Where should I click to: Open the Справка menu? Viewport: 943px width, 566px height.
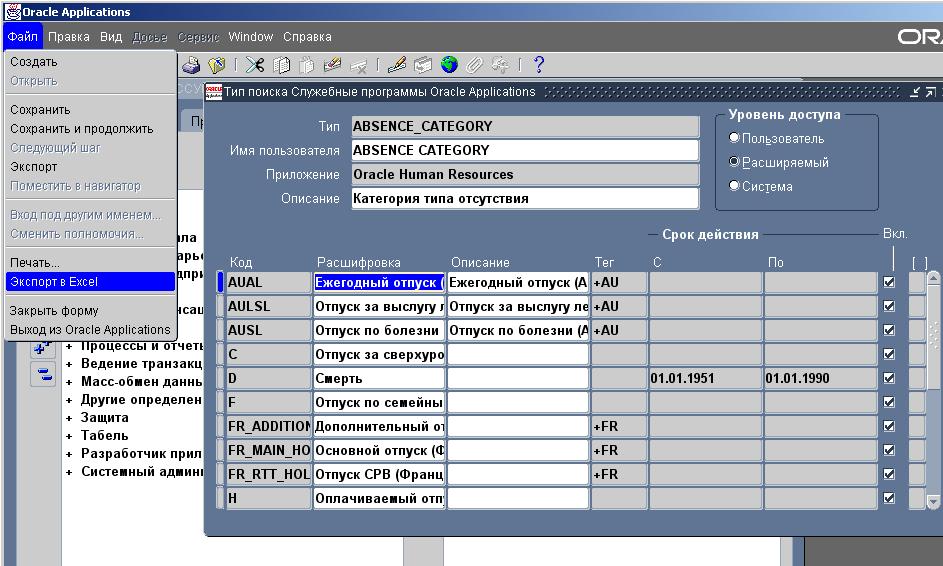307,37
